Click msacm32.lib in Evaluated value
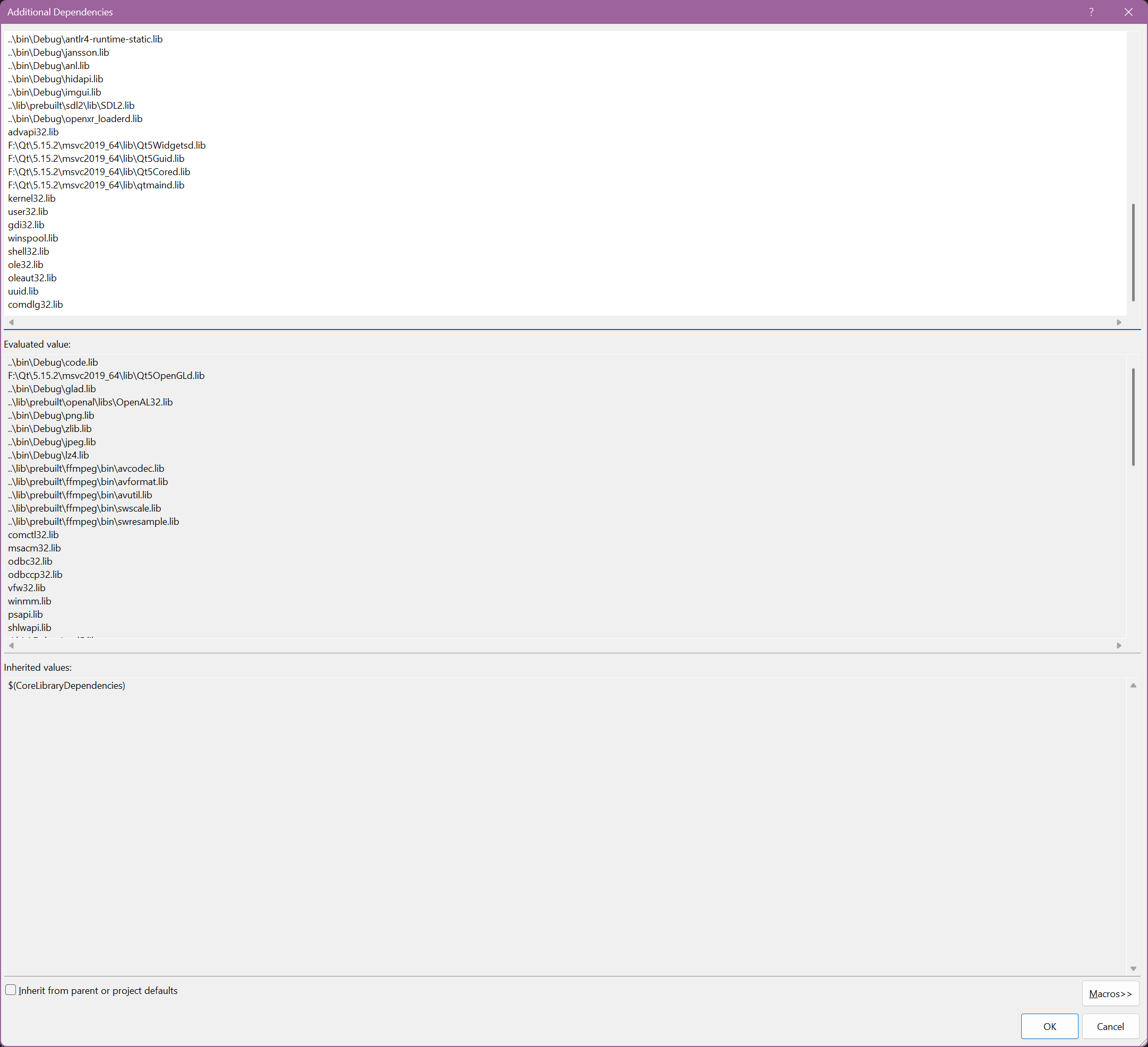The height and width of the screenshot is (1047, 1148). [34, 548]
